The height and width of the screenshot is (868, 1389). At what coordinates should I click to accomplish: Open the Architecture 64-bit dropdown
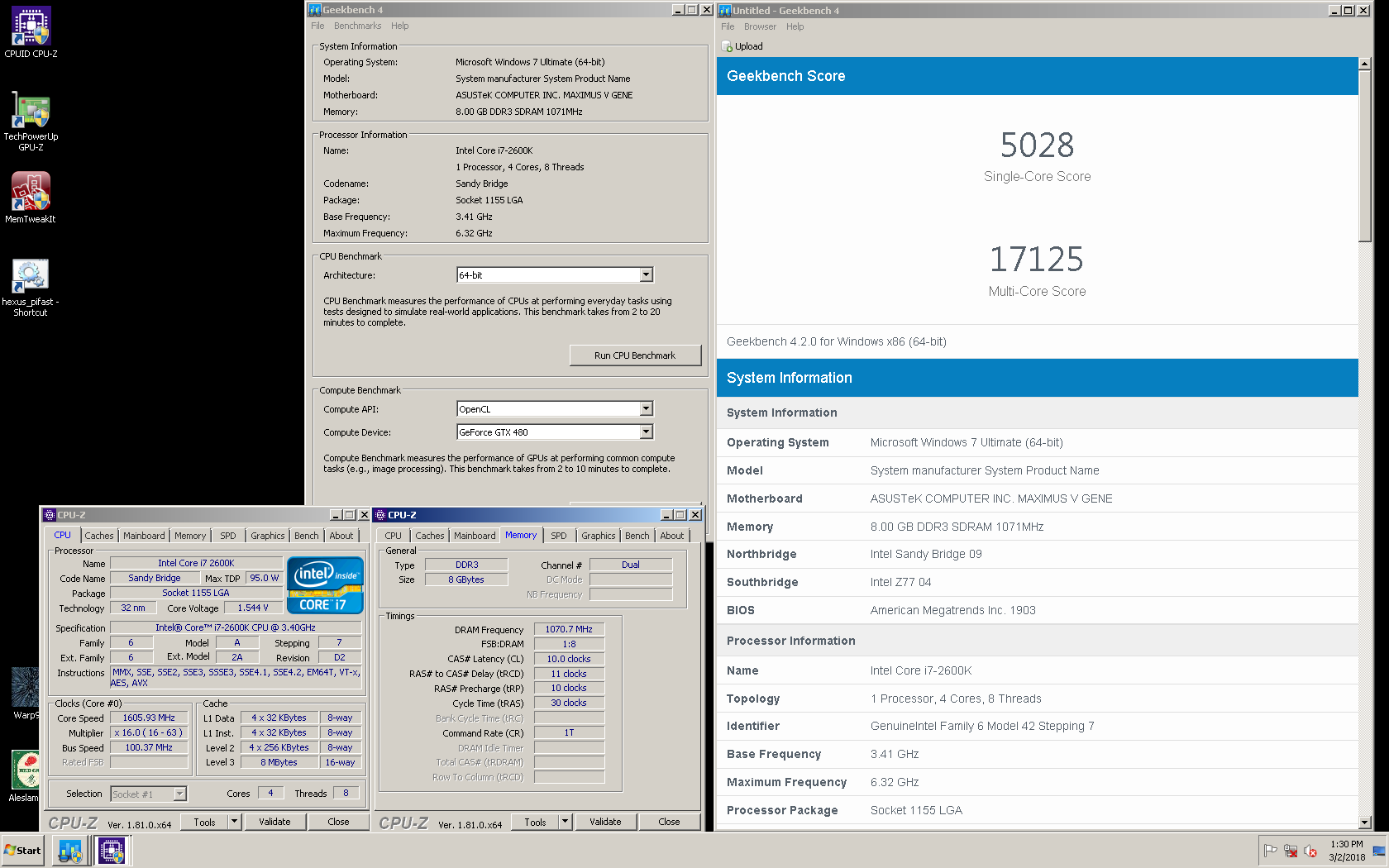click(x=647, y=274)
